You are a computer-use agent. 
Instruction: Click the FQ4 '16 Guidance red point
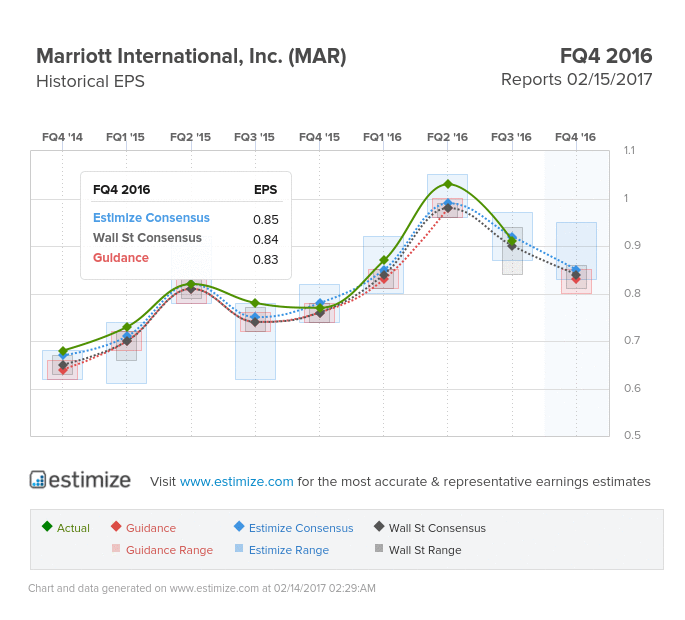tap(576, 280)
